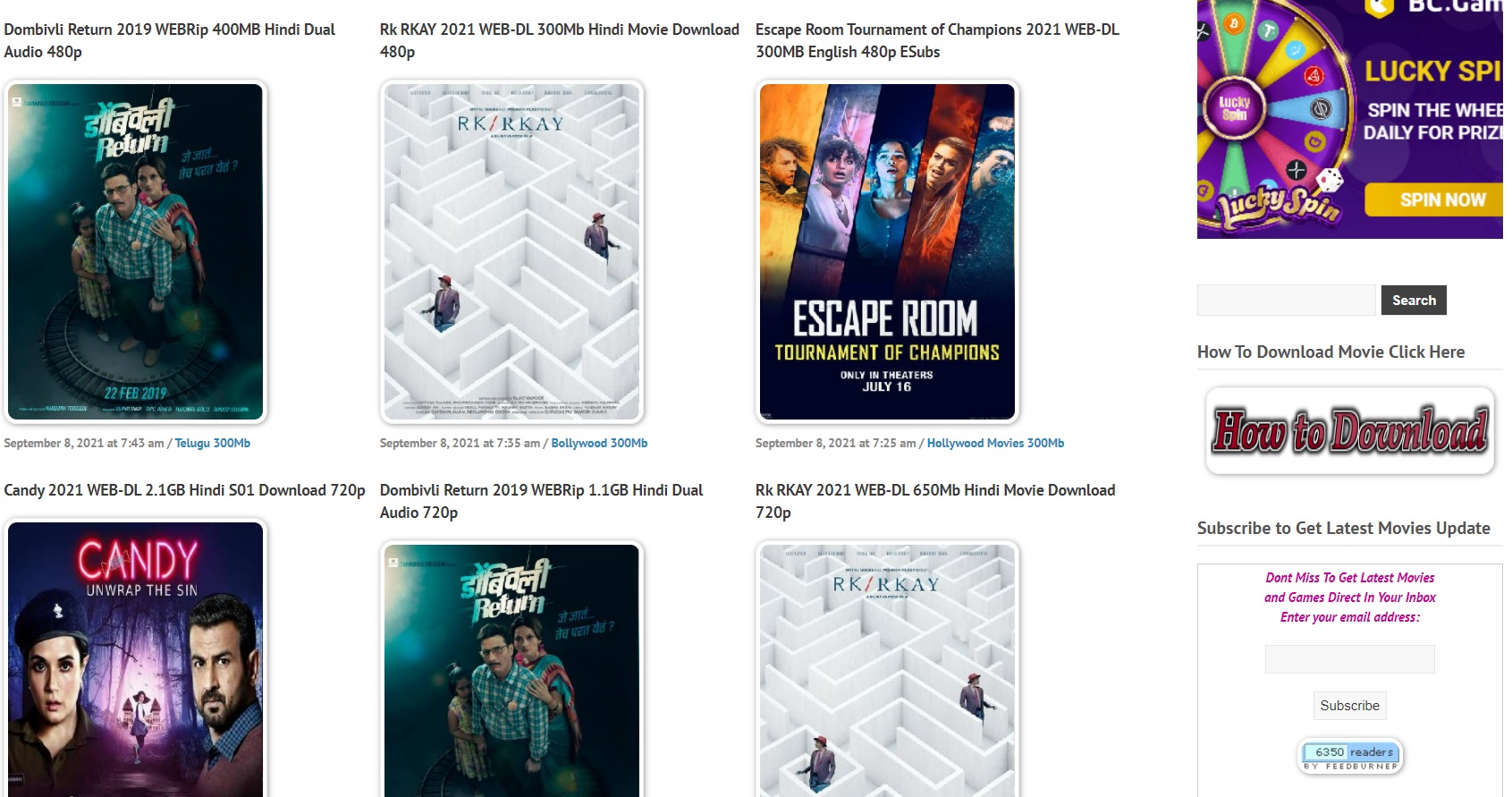Screen dimensions: 1512x797
Task: Open the Telugu 300Mb category link
Action: point(212,443)
